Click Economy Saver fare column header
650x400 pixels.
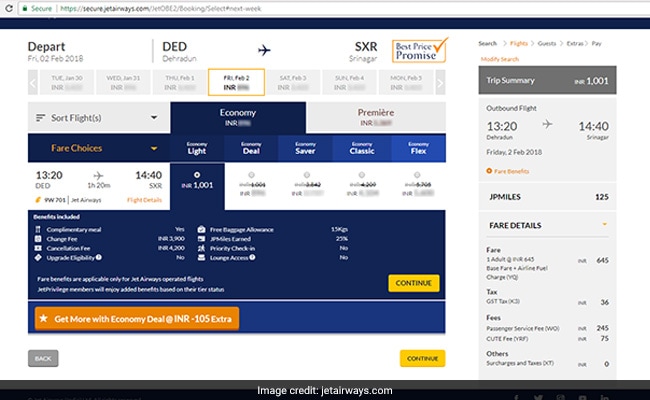coord(306,148)
